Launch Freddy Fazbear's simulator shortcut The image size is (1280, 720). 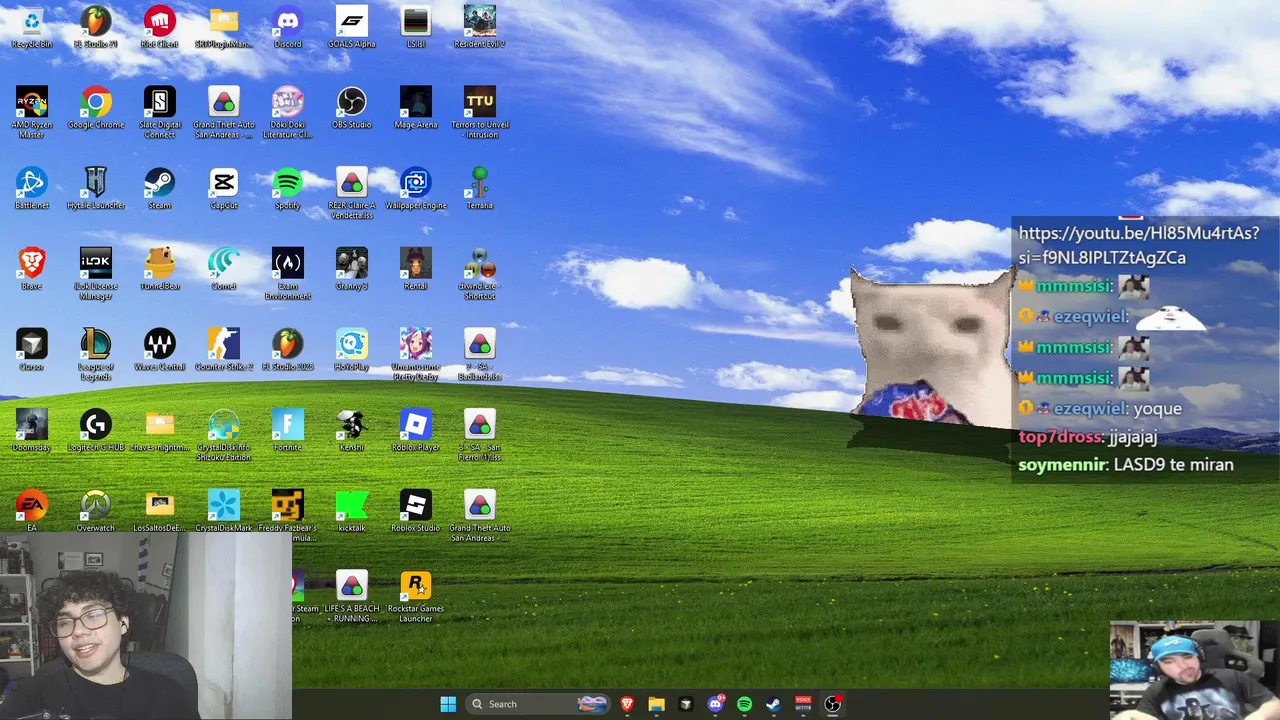tap(288, 515)
